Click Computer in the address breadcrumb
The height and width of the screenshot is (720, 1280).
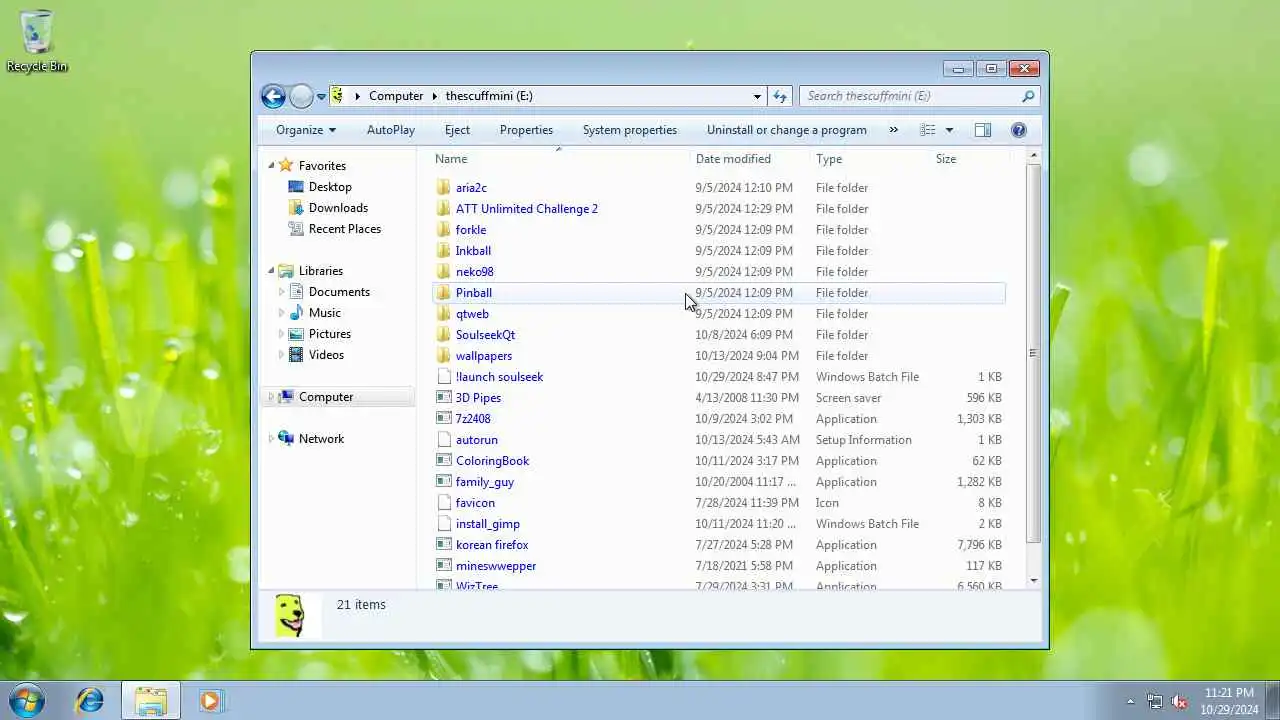(x=396, y=96)
